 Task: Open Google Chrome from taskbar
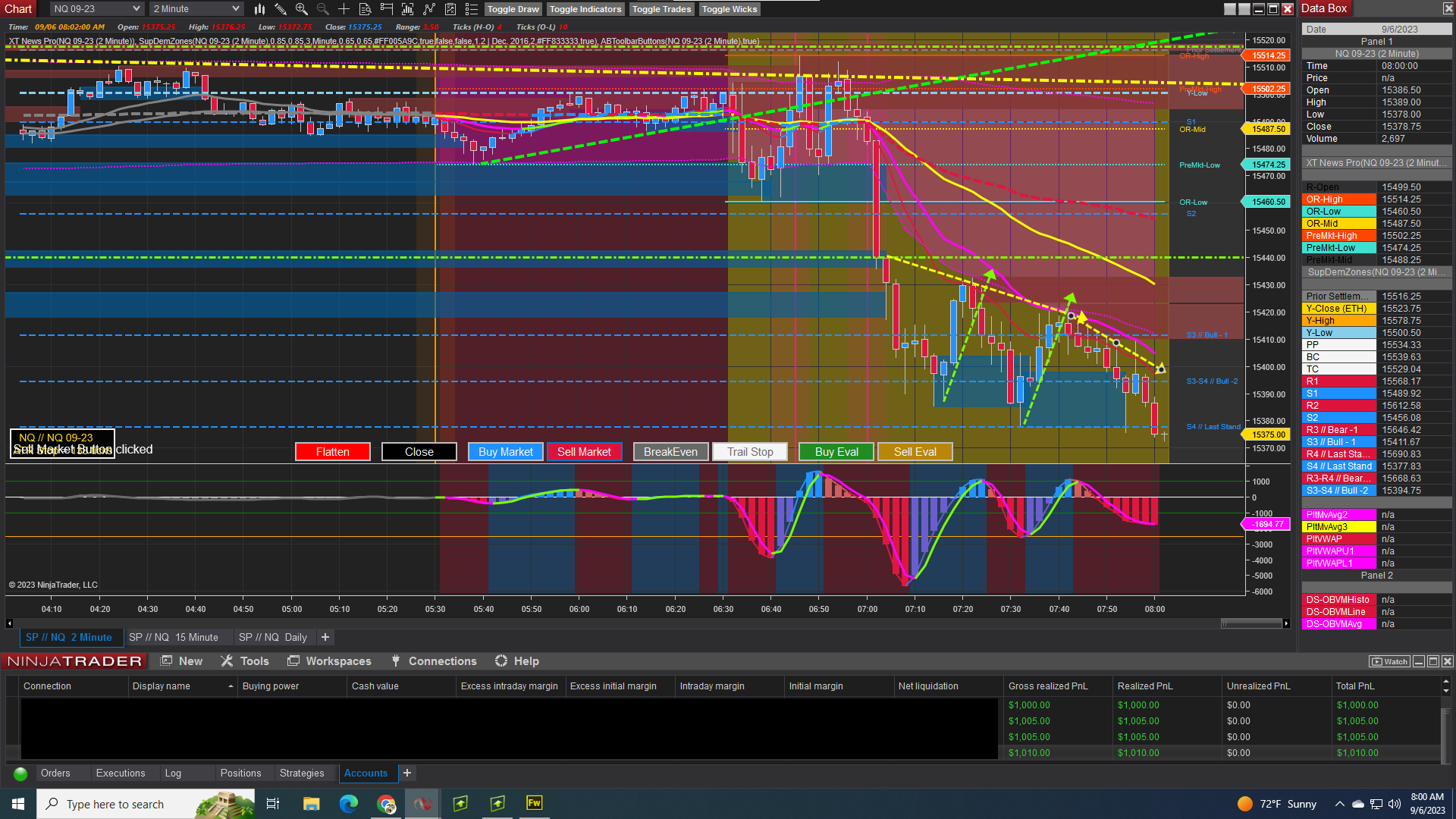[x=386, y=804]
